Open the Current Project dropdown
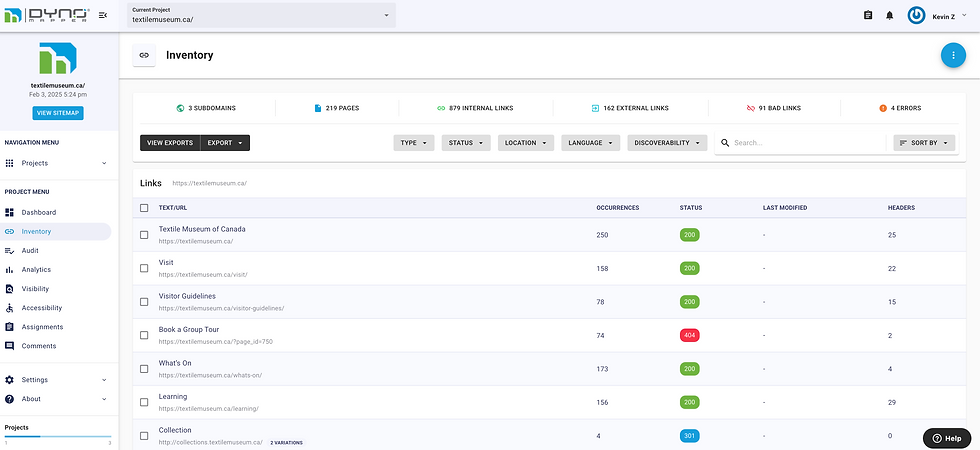The image size is (980, 450). 261,15
